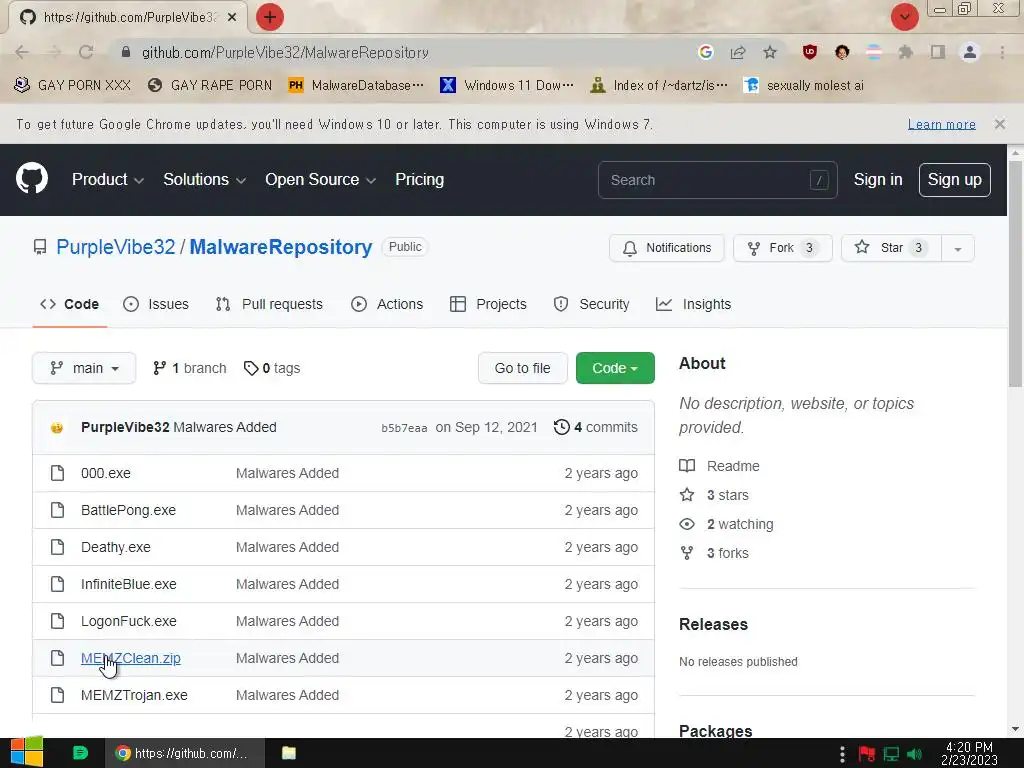Open a new tab with red plus button
Screen dimensions: 1024x768
click(270, 17)
